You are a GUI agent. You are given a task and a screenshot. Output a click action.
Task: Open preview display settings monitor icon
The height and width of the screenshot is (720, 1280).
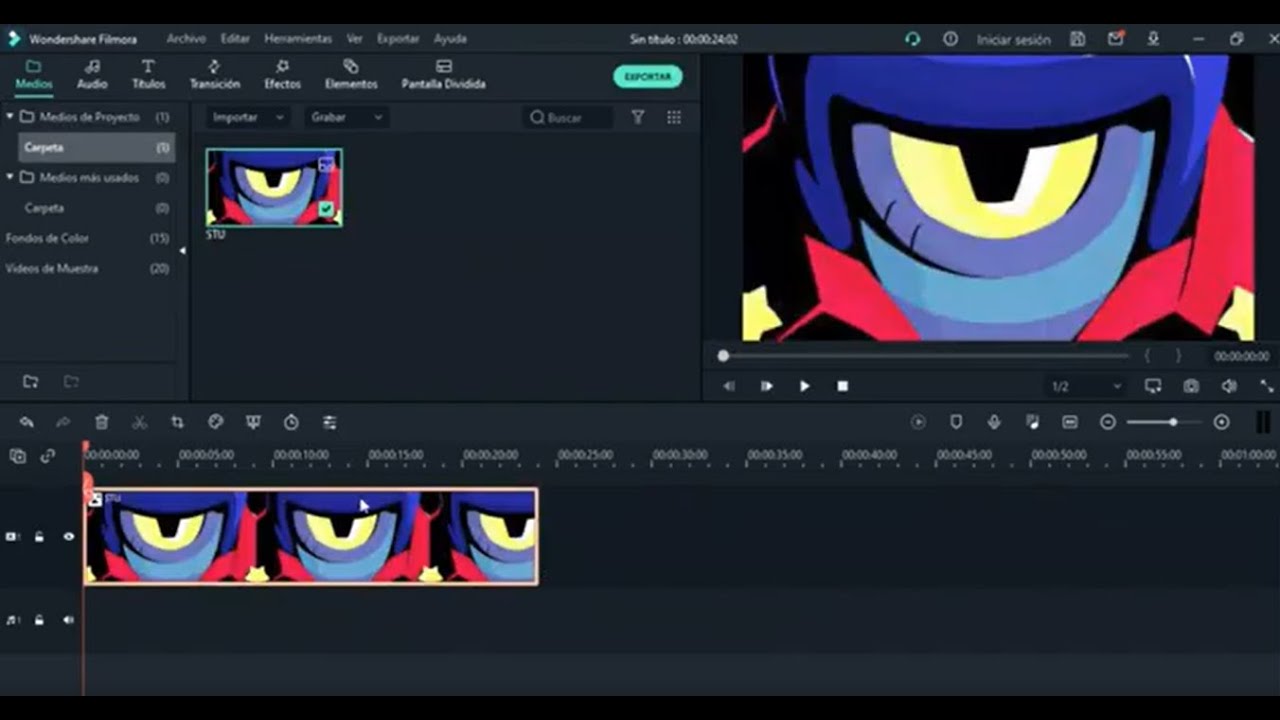click(1153, 386)
